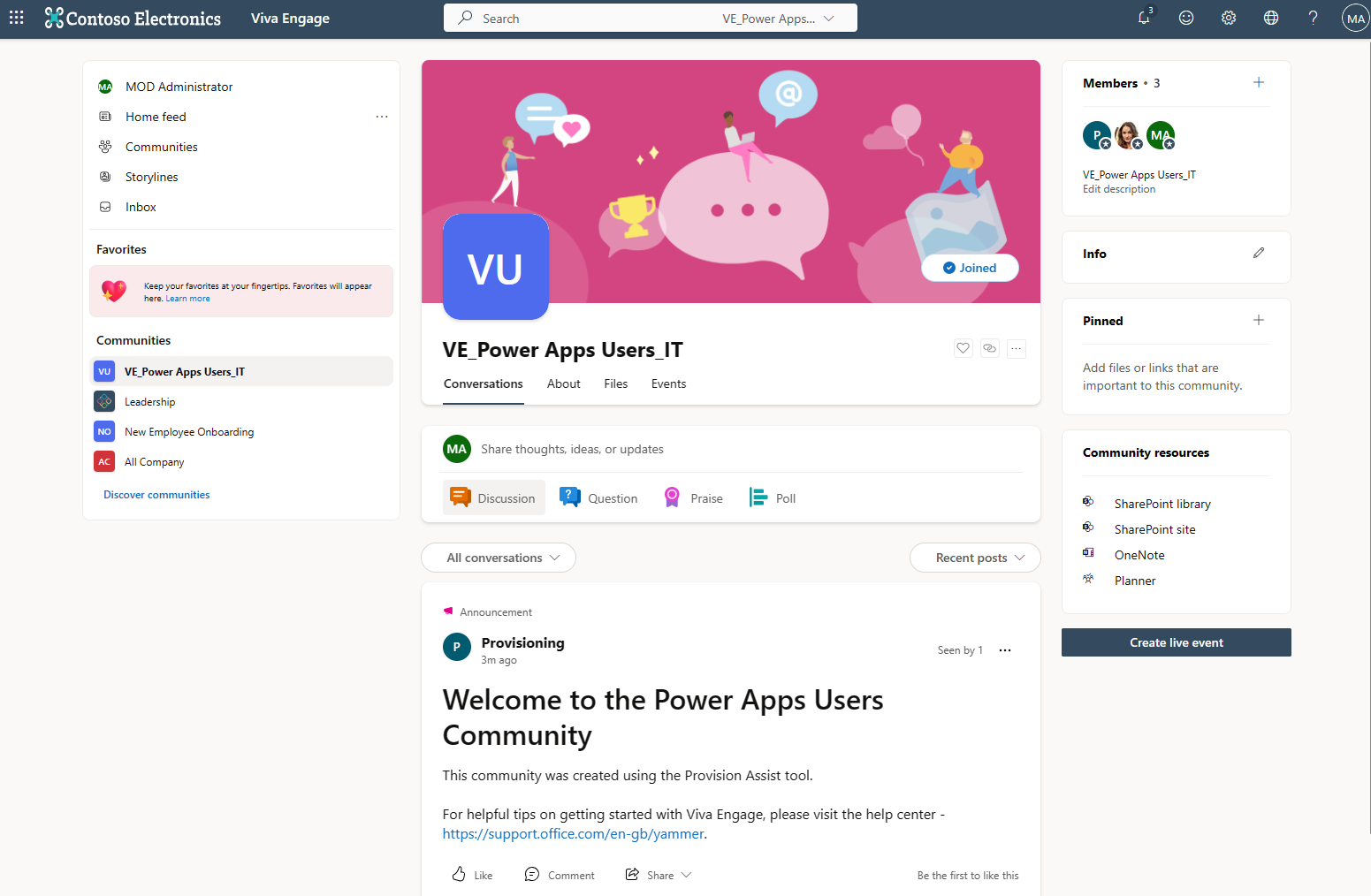Click the Seen by 1 text
1371x896 pixels.
point(960,650)
